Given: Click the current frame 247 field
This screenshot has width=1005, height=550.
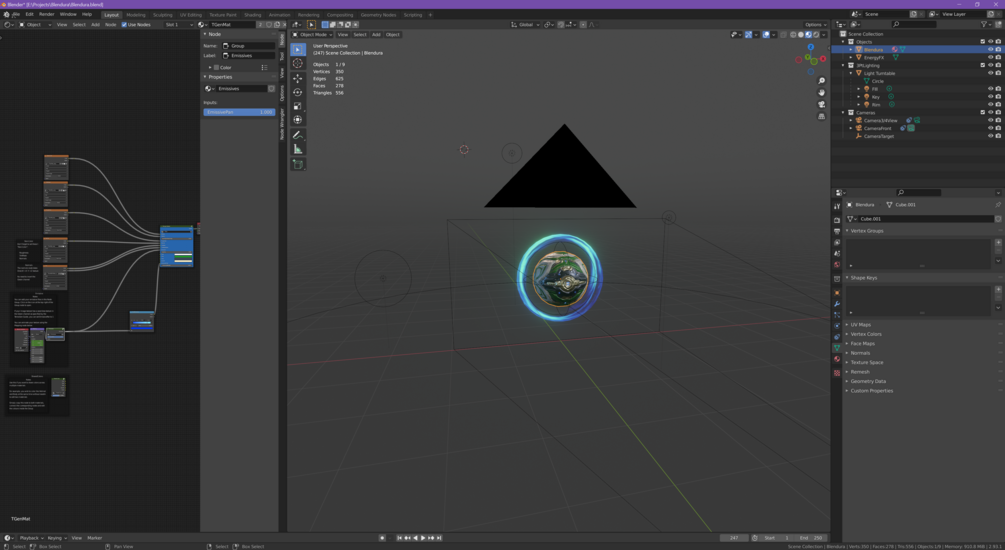Looking at the screenshot, I should coord(735,538).
